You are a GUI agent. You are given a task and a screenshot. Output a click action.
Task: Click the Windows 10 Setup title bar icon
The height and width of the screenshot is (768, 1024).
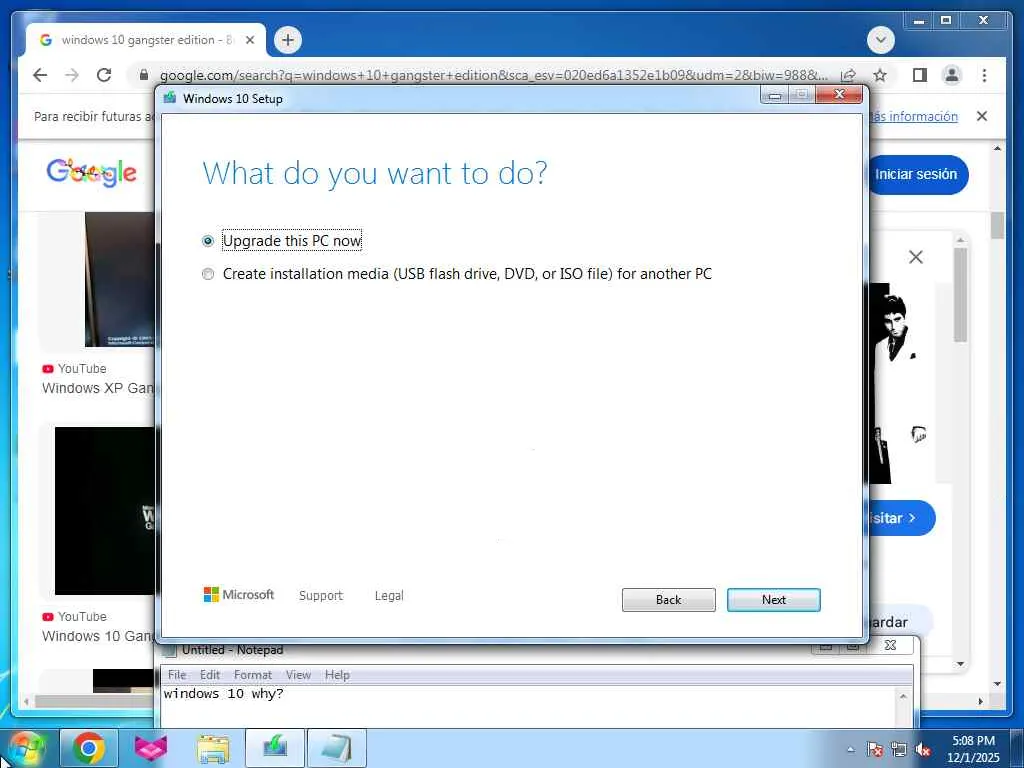[170, 98]
